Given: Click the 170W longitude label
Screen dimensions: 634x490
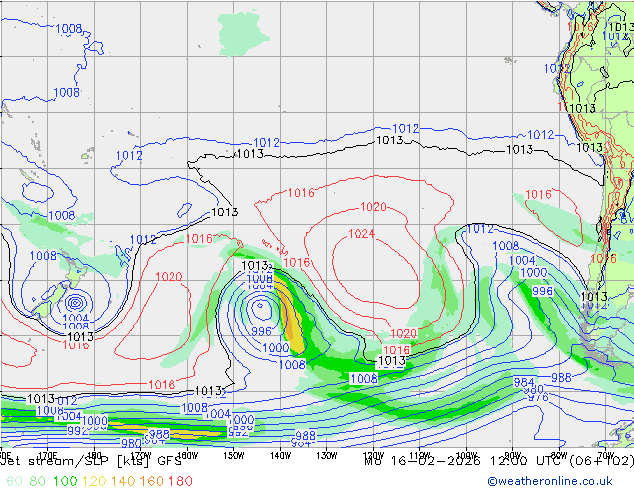Looking at the screenshot, I should pyautogui.click(x=141, y=456).
